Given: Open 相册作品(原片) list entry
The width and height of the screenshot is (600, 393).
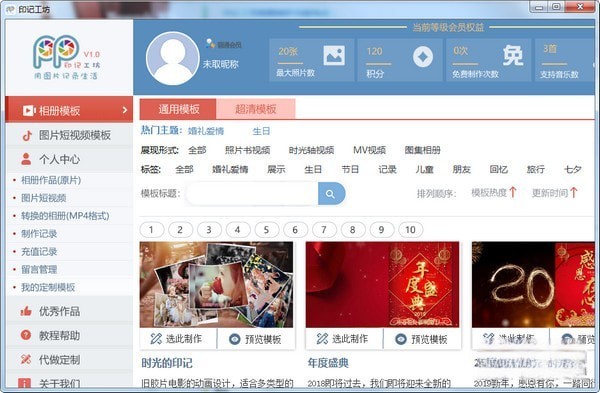Looking at the screenshot, I should (x=51, y=180).
